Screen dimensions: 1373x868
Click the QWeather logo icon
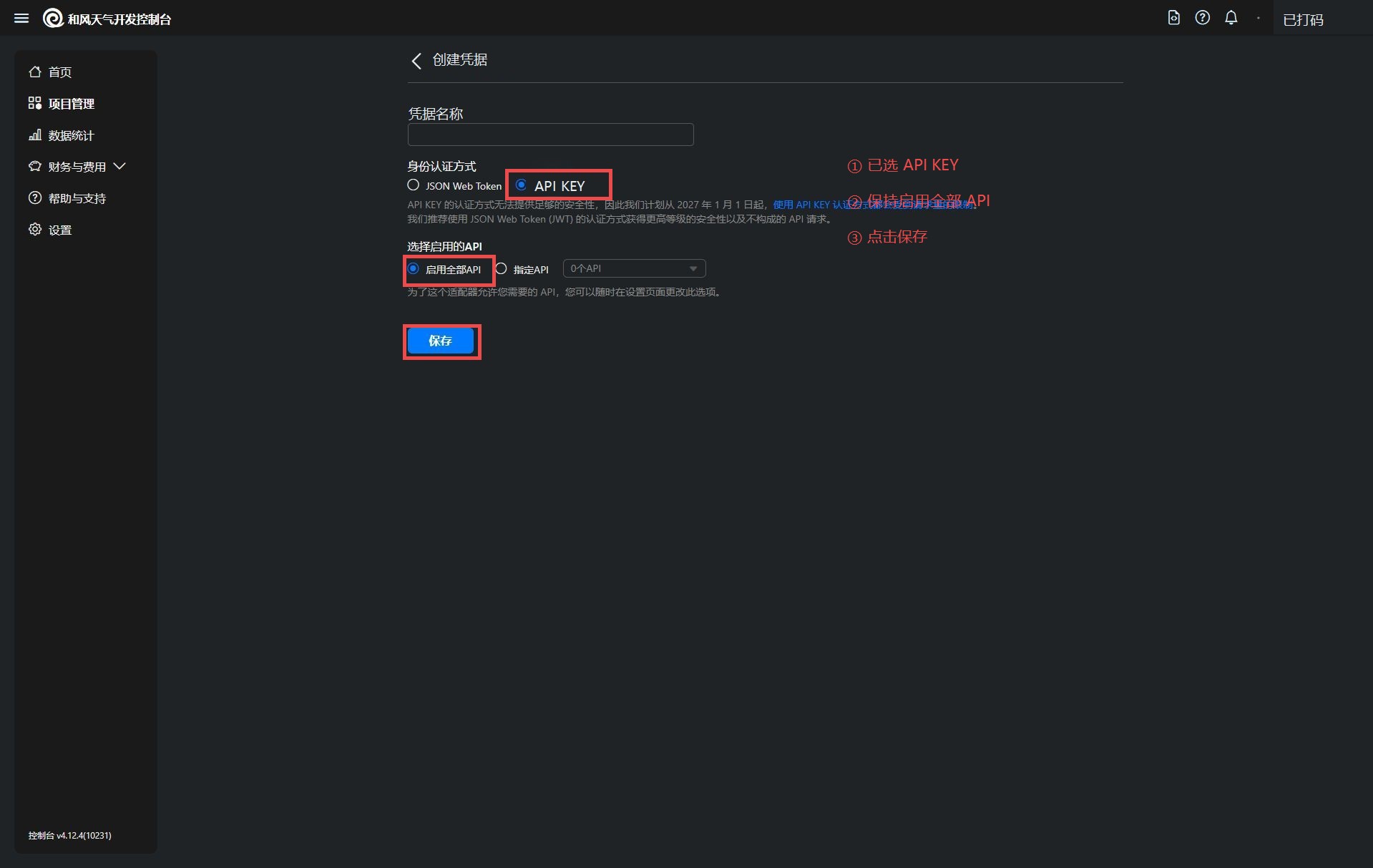click(x=53, y=19)
